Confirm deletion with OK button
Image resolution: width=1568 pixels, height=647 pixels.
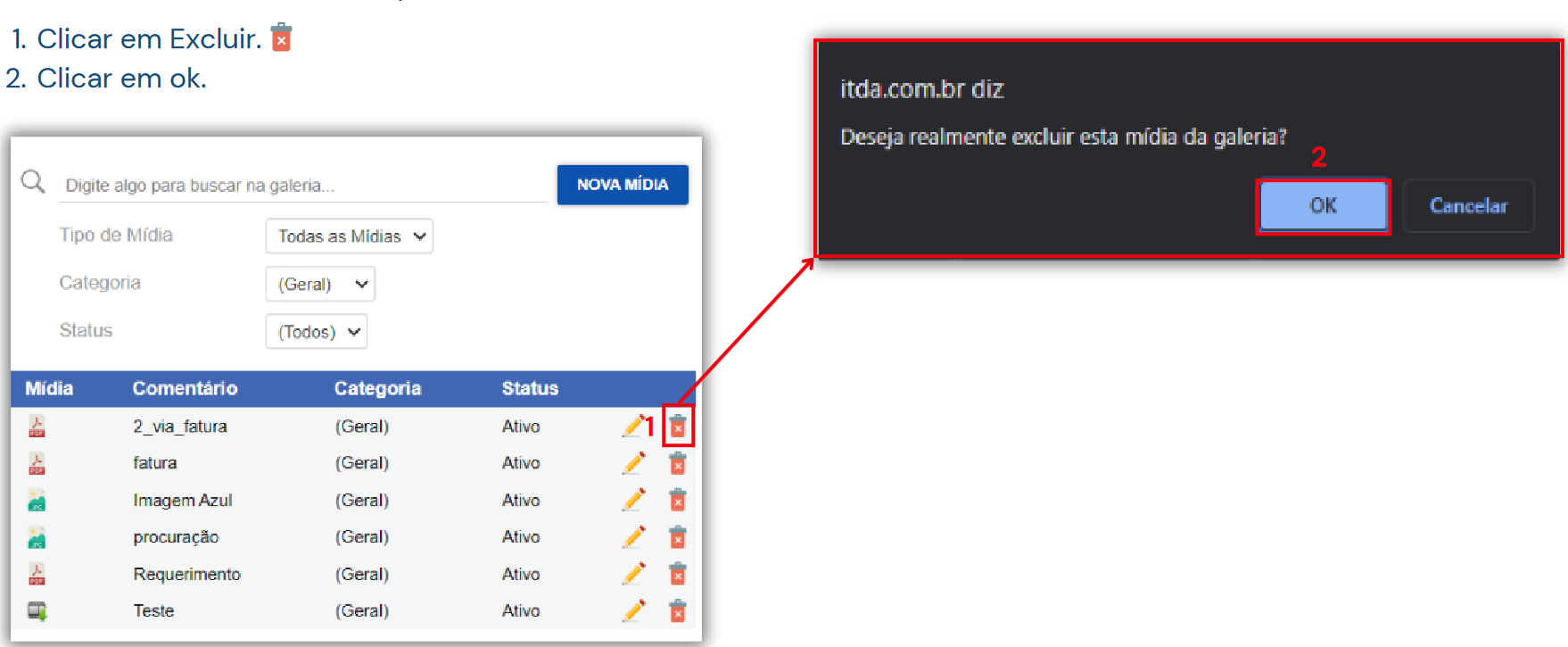point(1323,206)
